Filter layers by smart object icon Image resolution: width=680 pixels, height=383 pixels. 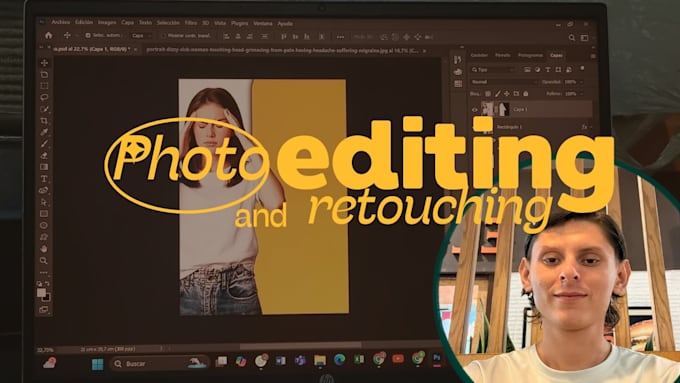[x=569, y=69]
